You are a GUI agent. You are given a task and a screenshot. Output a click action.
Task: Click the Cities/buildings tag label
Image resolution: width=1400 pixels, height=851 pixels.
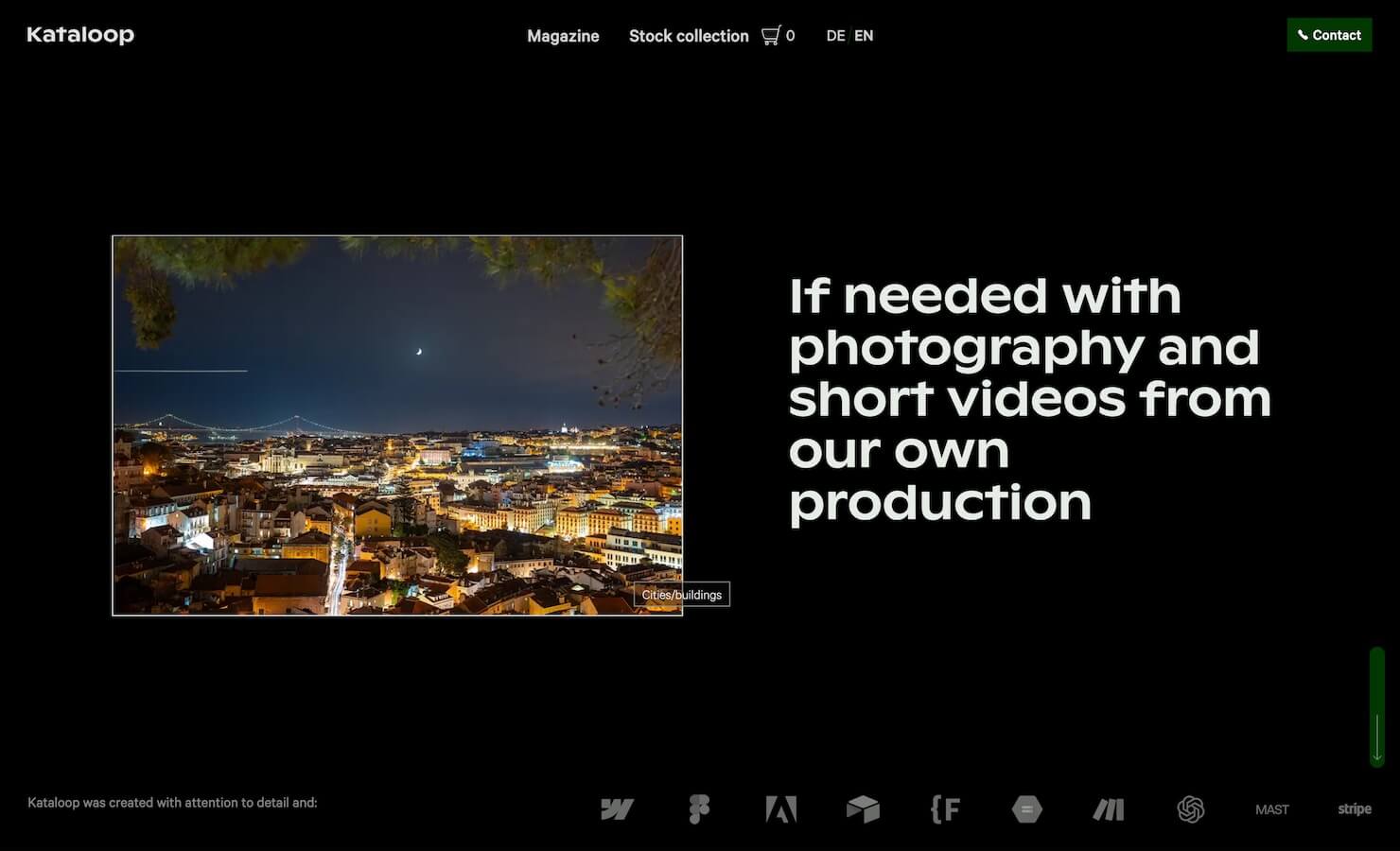point(681,595)
